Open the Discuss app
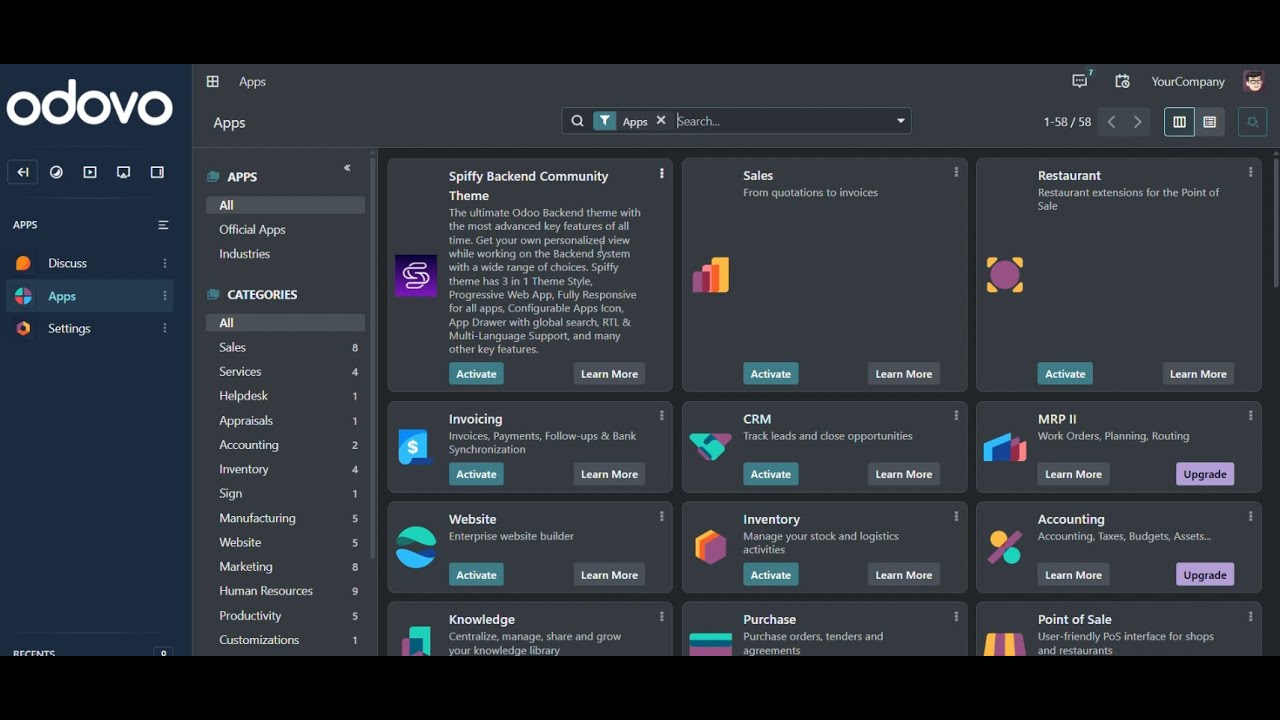This screenshot has height=720, width=1280. (x=68, y=264)
